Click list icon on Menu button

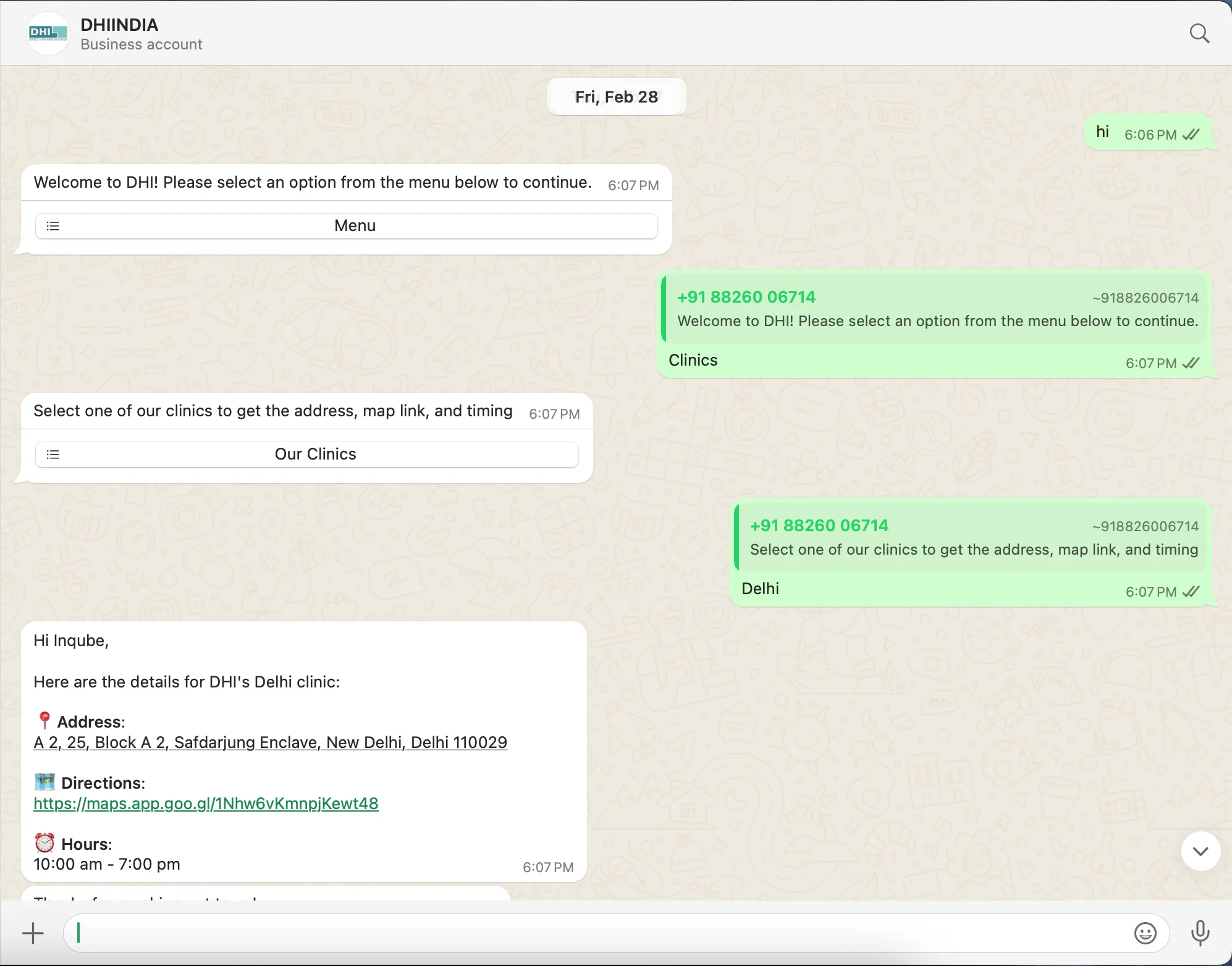(x=53, y=226)
